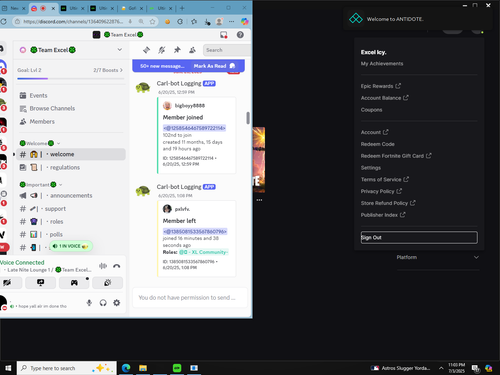Click the Discord Search field

point(227,50)
